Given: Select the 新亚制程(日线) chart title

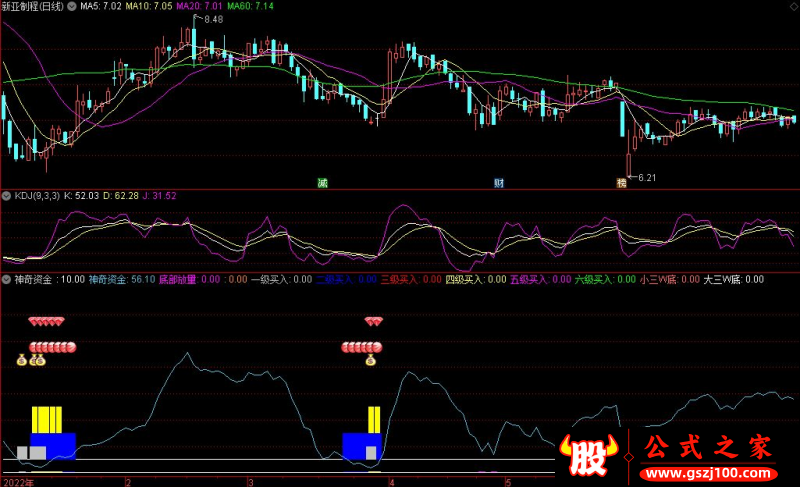Looking at the screenshot, I should click(x=33, y=7).
